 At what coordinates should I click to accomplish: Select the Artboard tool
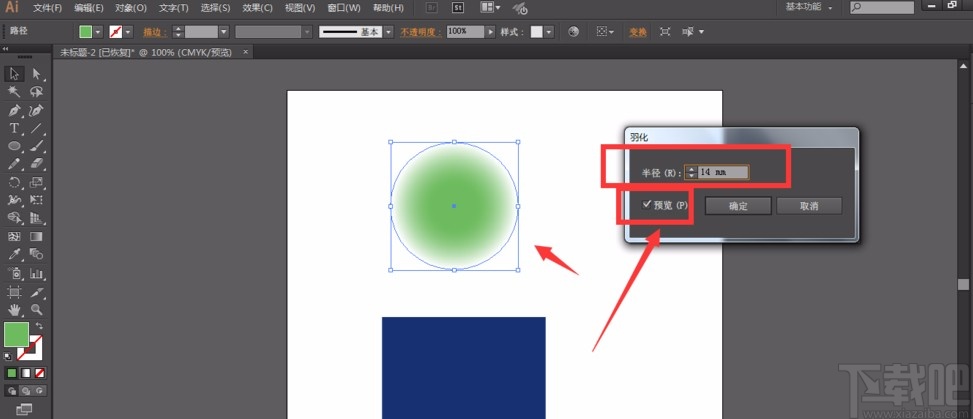click(14, 292)
